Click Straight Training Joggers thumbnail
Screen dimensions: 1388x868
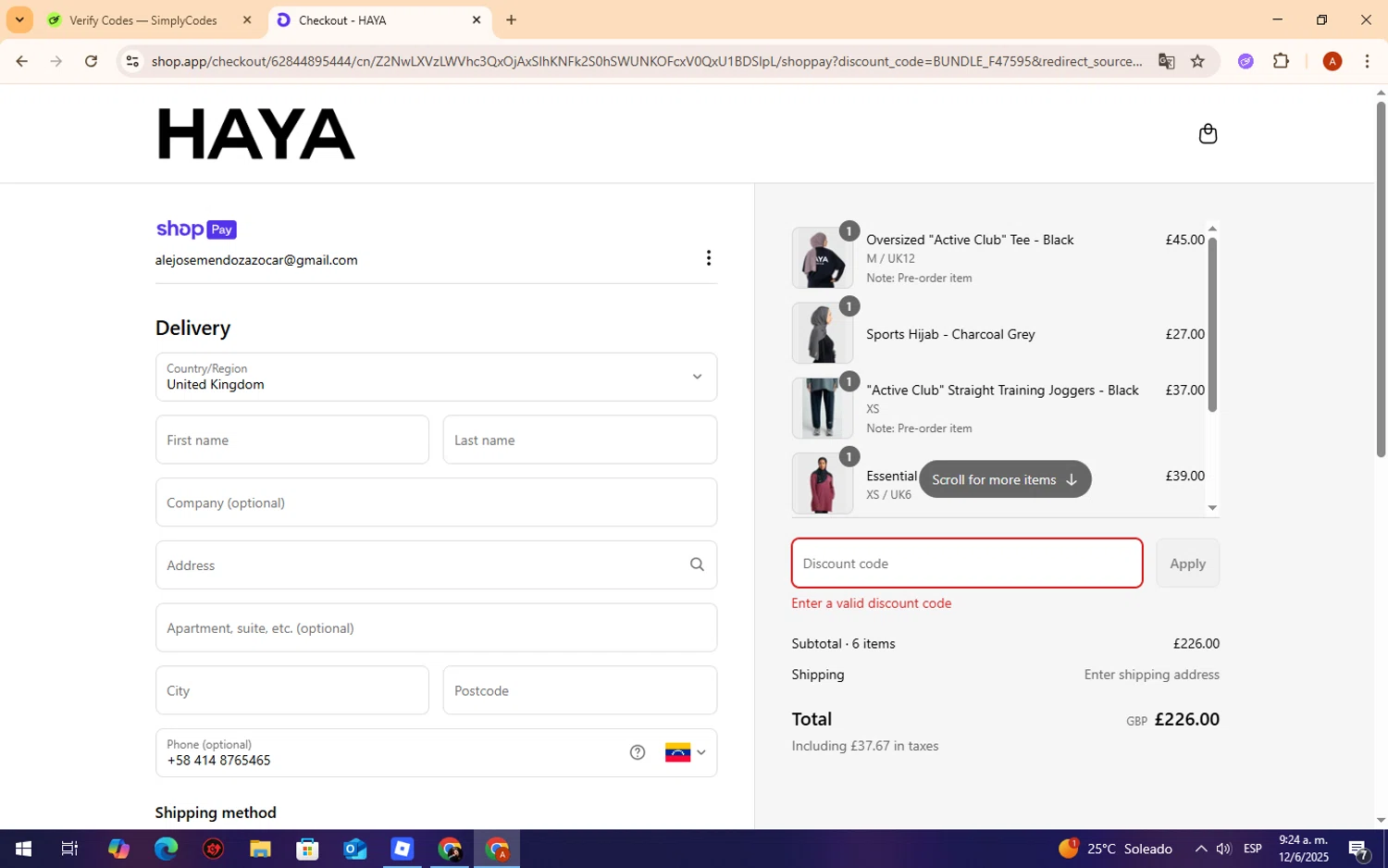pos(823,408)
